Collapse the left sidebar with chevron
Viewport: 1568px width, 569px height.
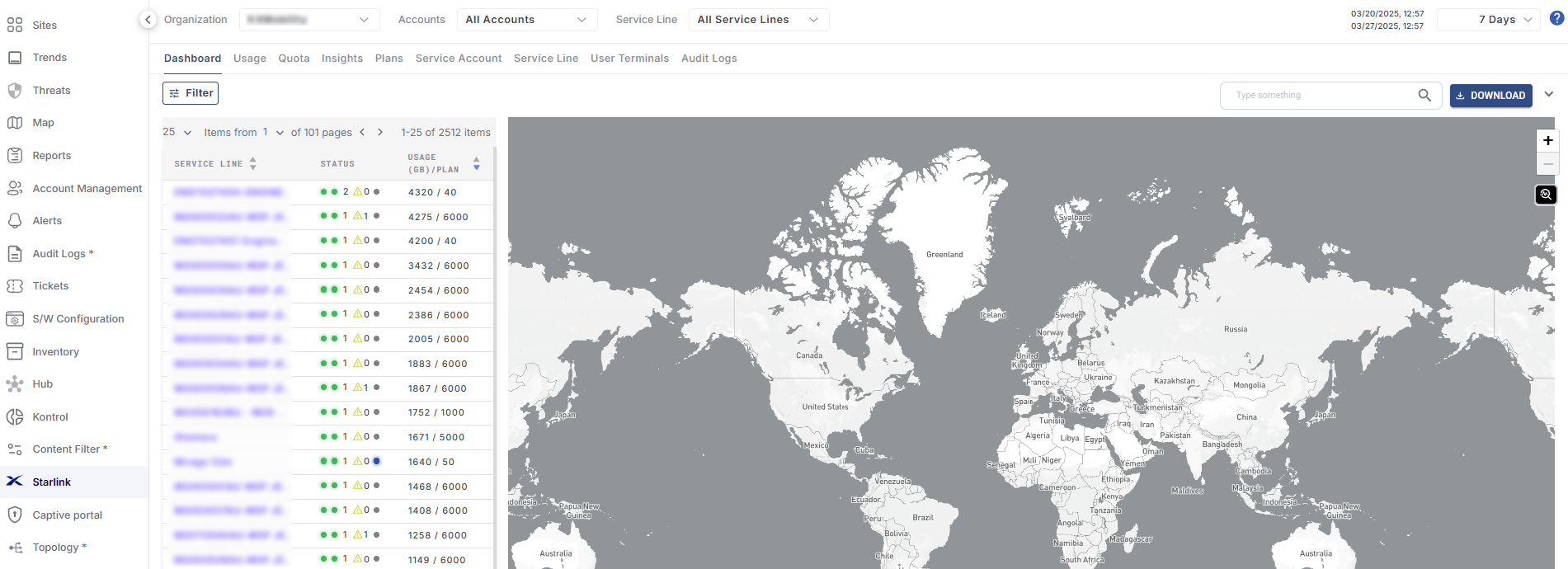coord(148,20)
